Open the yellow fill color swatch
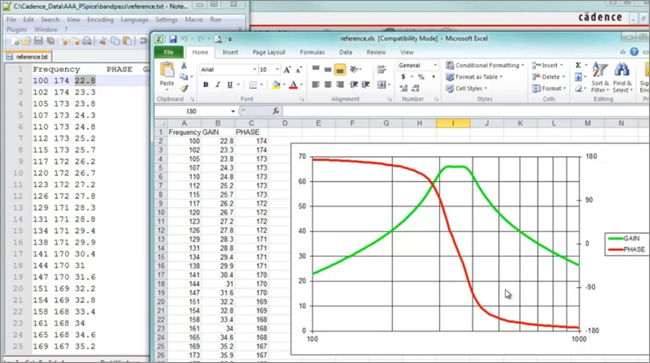This screenshot has width=650, height=363. 276,85
